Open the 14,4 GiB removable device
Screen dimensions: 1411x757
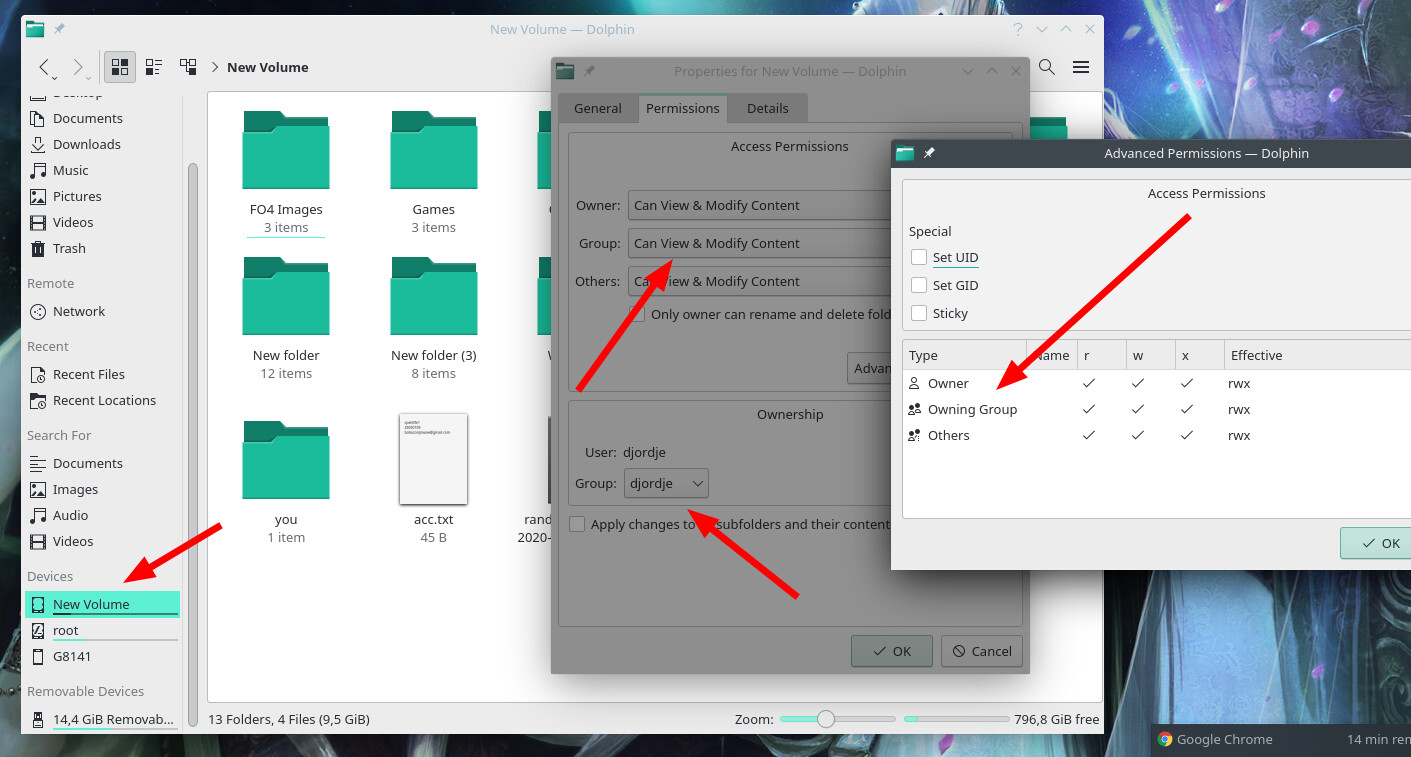[102, 719]
